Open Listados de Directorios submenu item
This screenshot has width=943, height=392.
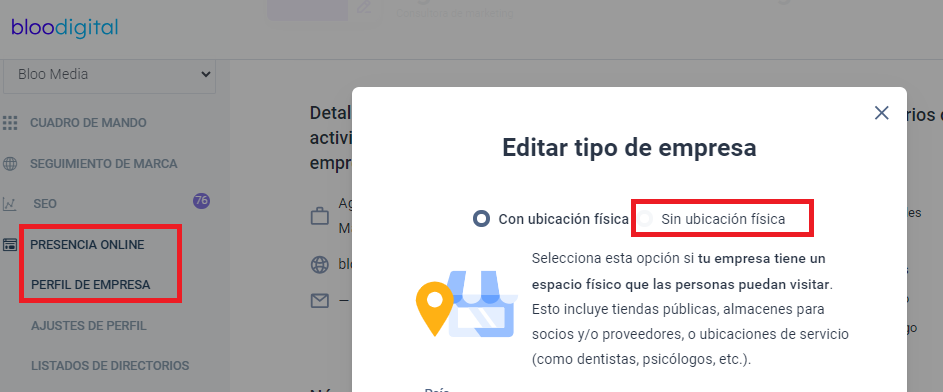coord(110,366)
